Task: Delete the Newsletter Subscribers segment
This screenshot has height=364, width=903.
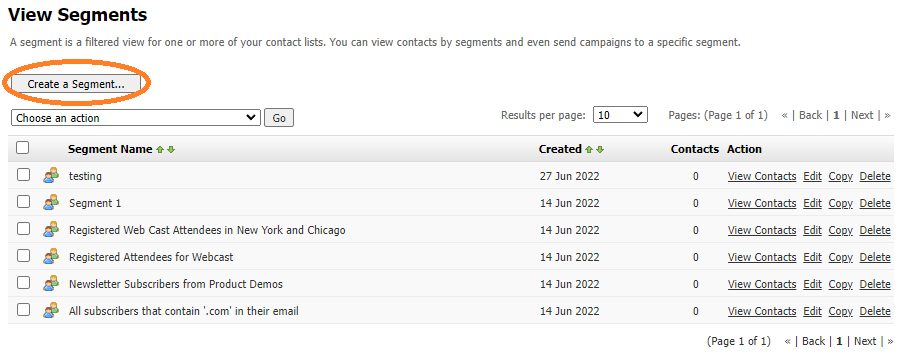Action: click(875, 285)
